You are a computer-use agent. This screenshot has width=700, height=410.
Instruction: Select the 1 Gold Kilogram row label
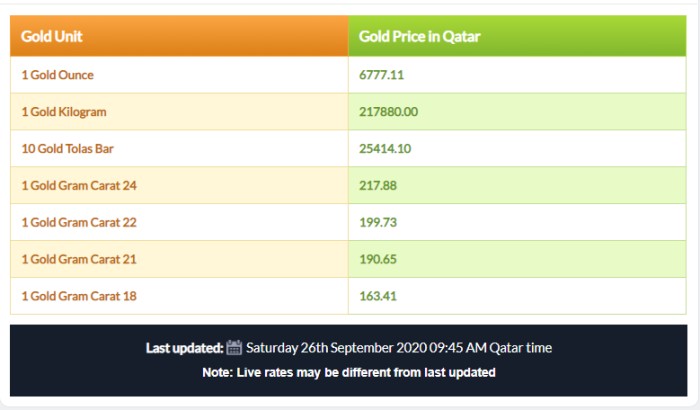(x=64, y=112)
